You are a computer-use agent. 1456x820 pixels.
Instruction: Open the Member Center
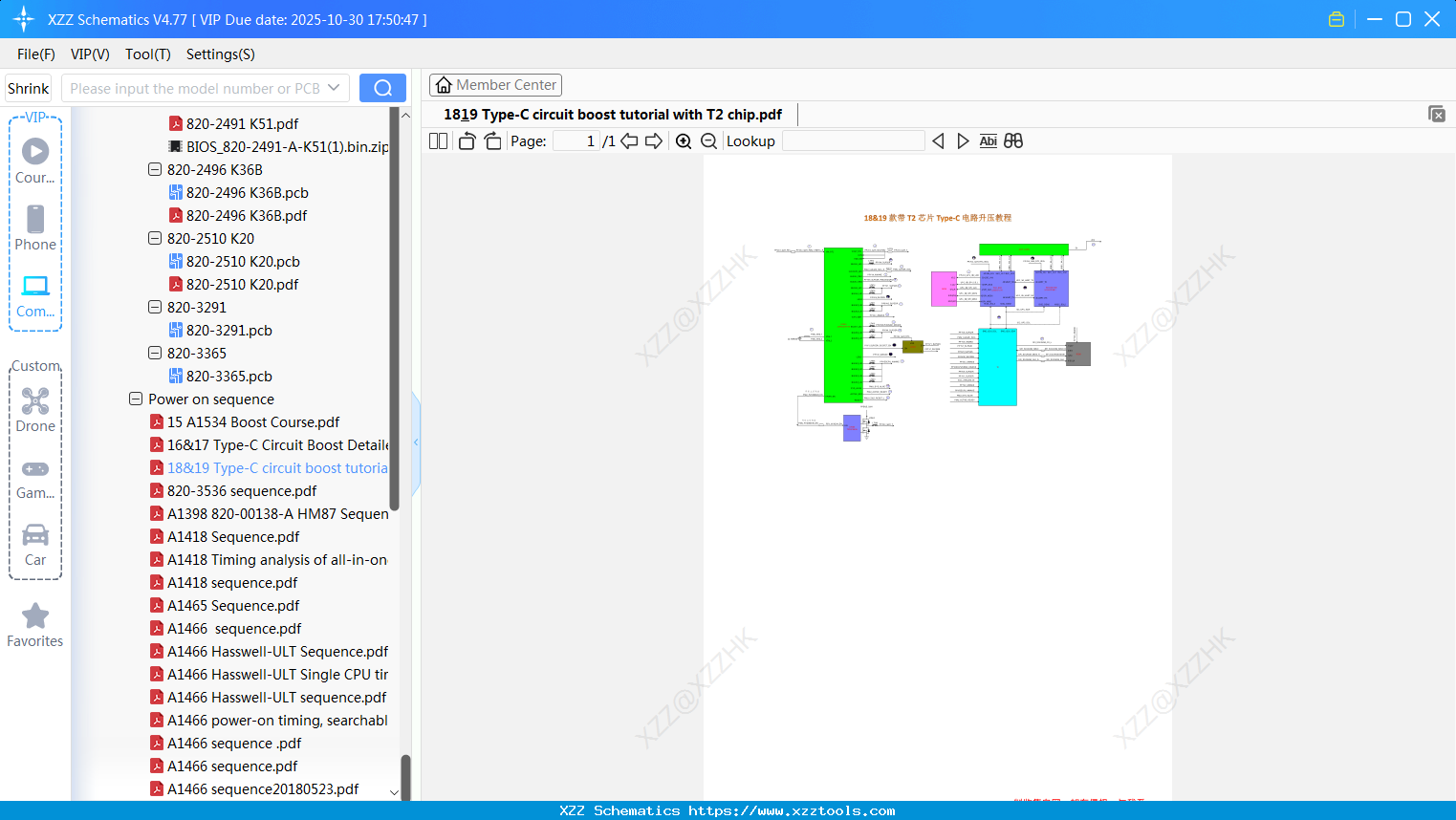495,85
